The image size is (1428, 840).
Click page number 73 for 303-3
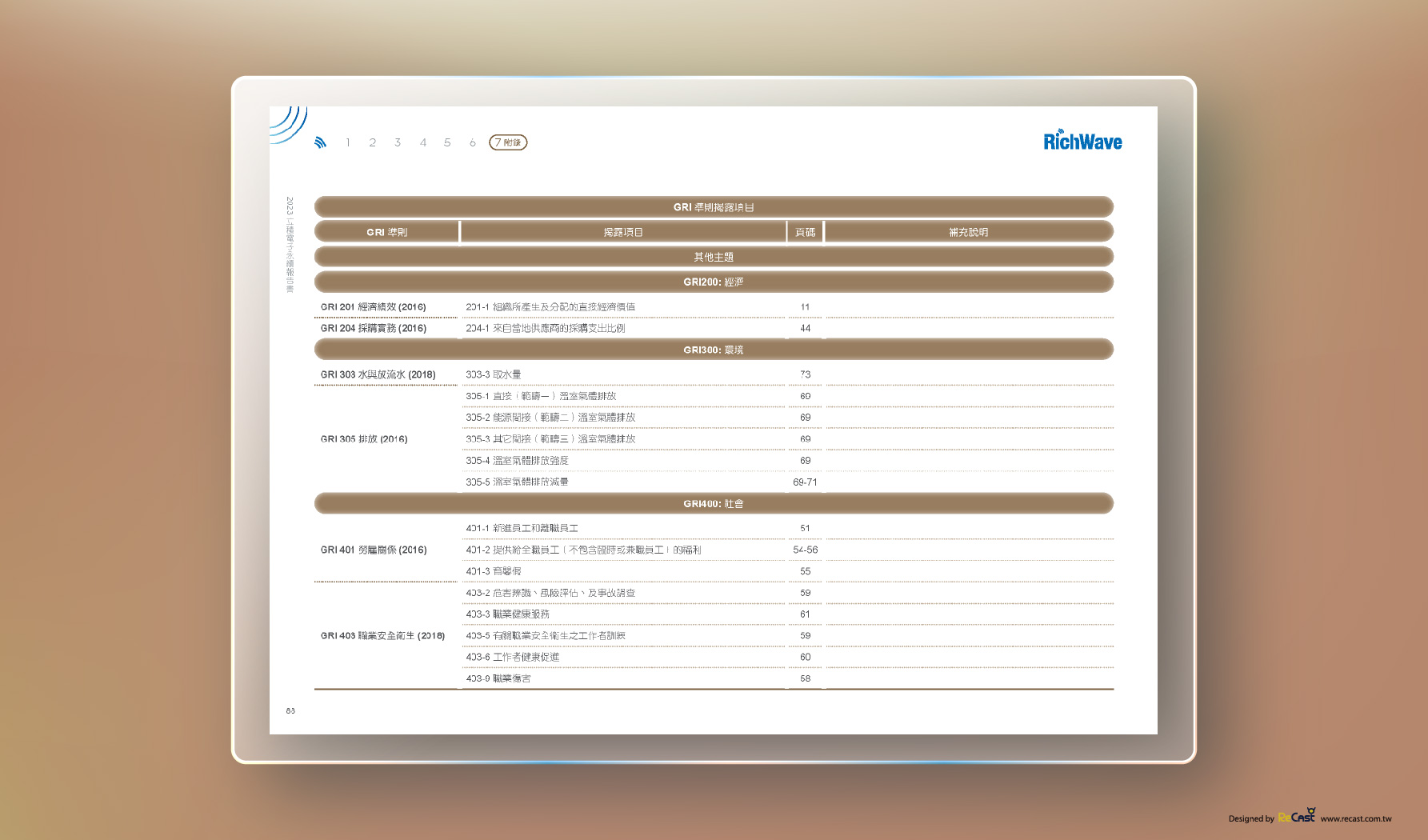point(805,374)
